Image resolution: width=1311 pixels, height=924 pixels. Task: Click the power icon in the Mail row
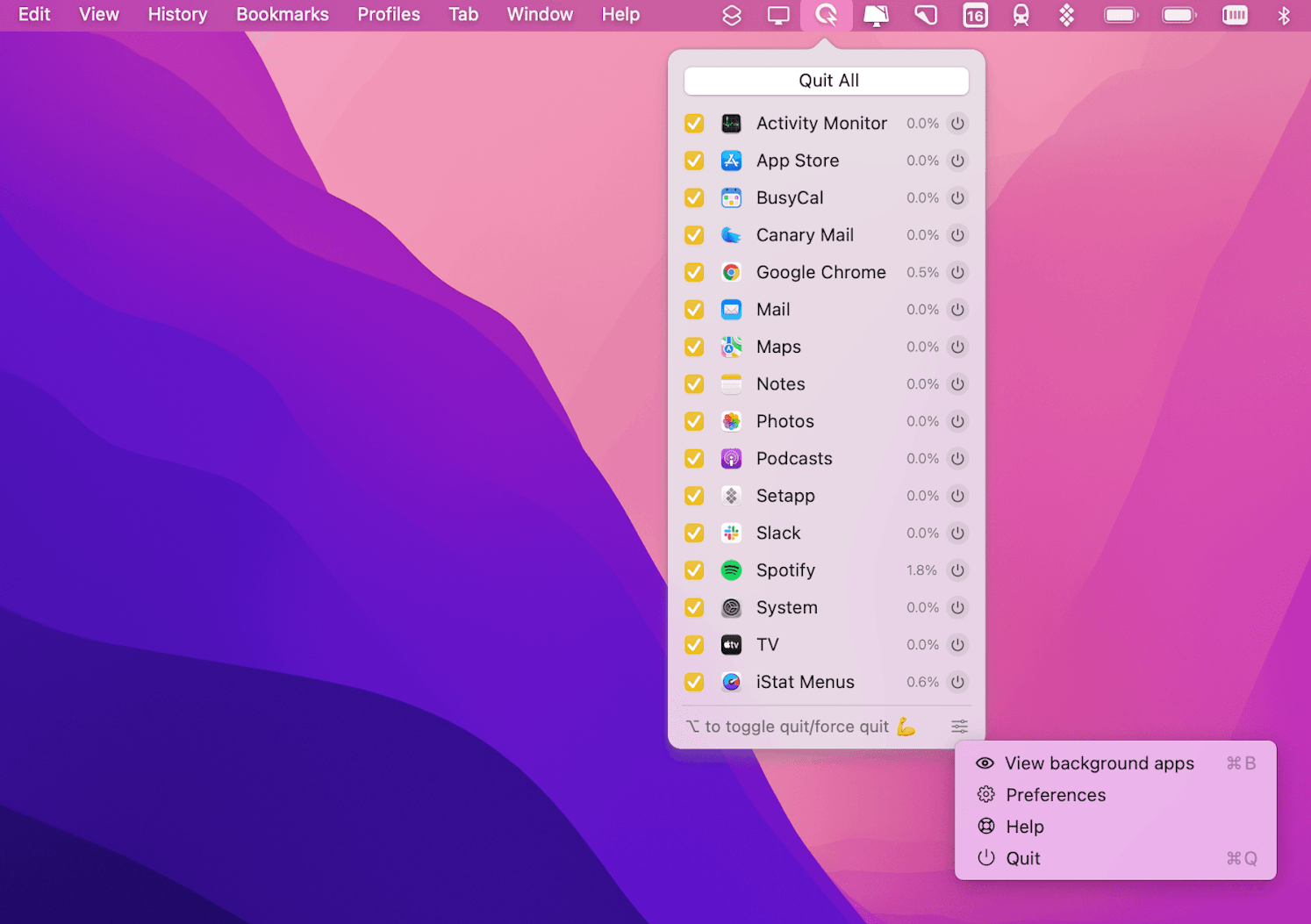click(x=957, y=310)
